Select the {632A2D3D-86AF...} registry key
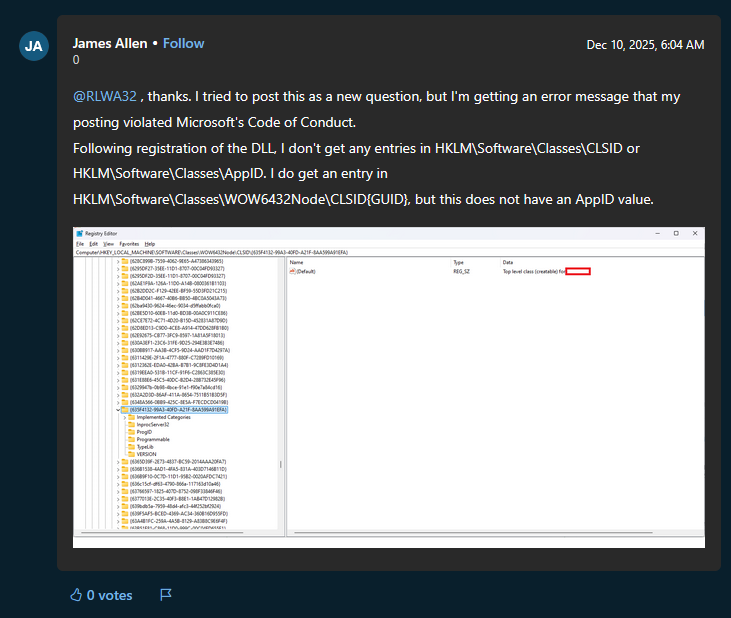The width and height of the screenshot is (731, 618). pos(178,395)
